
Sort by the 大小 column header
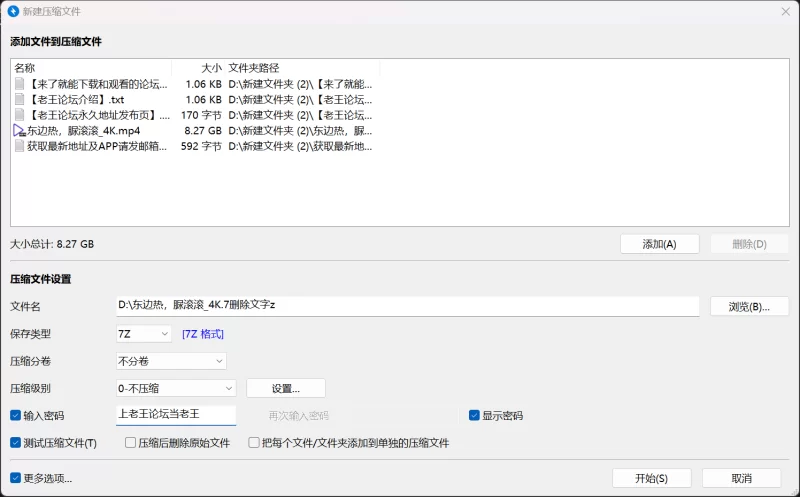210,68
